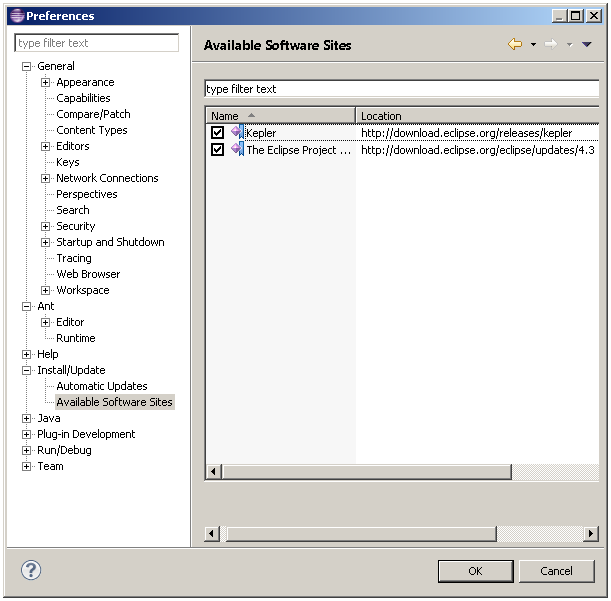Uncheck the Kepler site checkbox
The image size is (611, 601).
tap(217, 133)
